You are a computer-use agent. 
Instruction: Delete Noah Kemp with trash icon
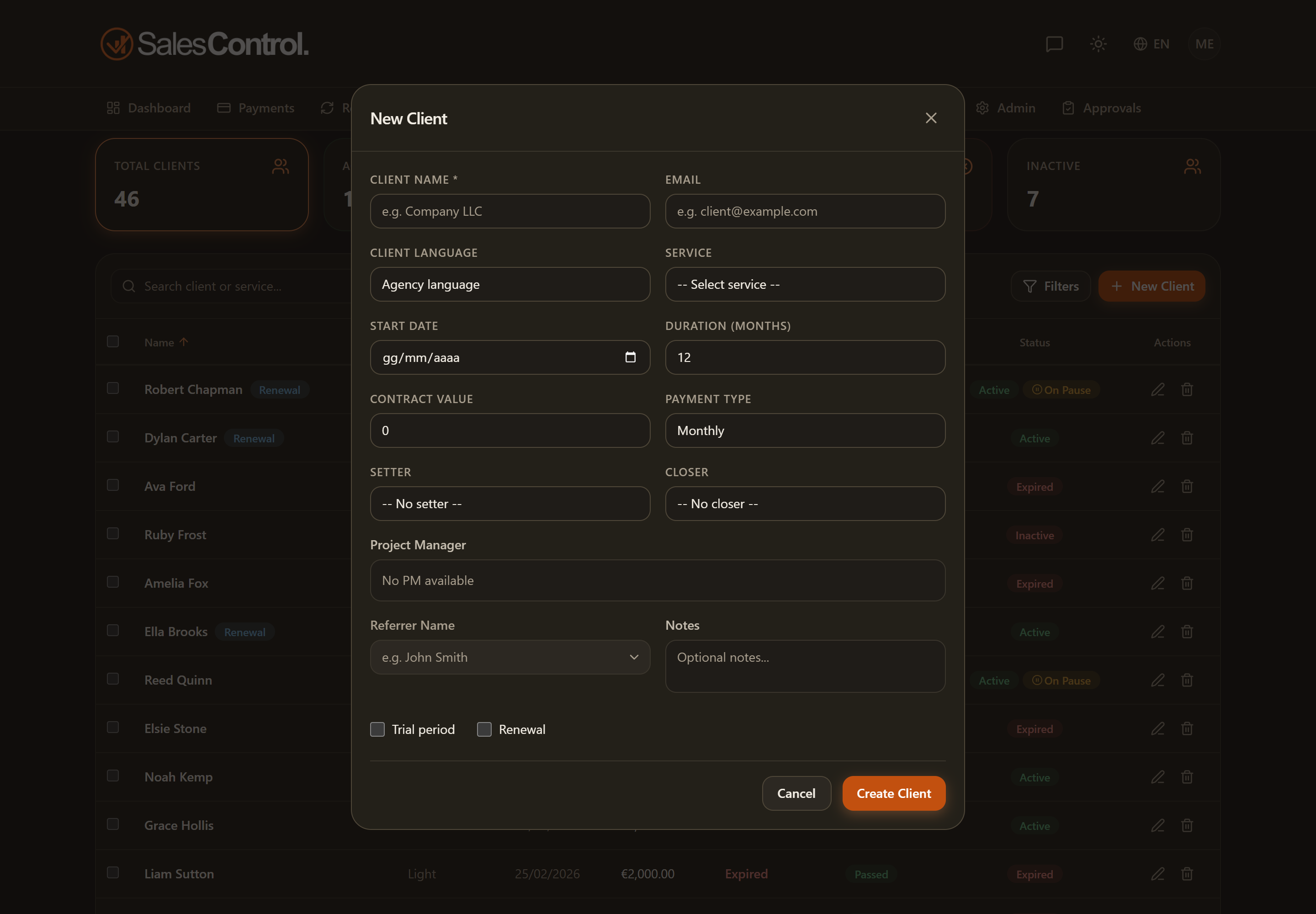1187,777
